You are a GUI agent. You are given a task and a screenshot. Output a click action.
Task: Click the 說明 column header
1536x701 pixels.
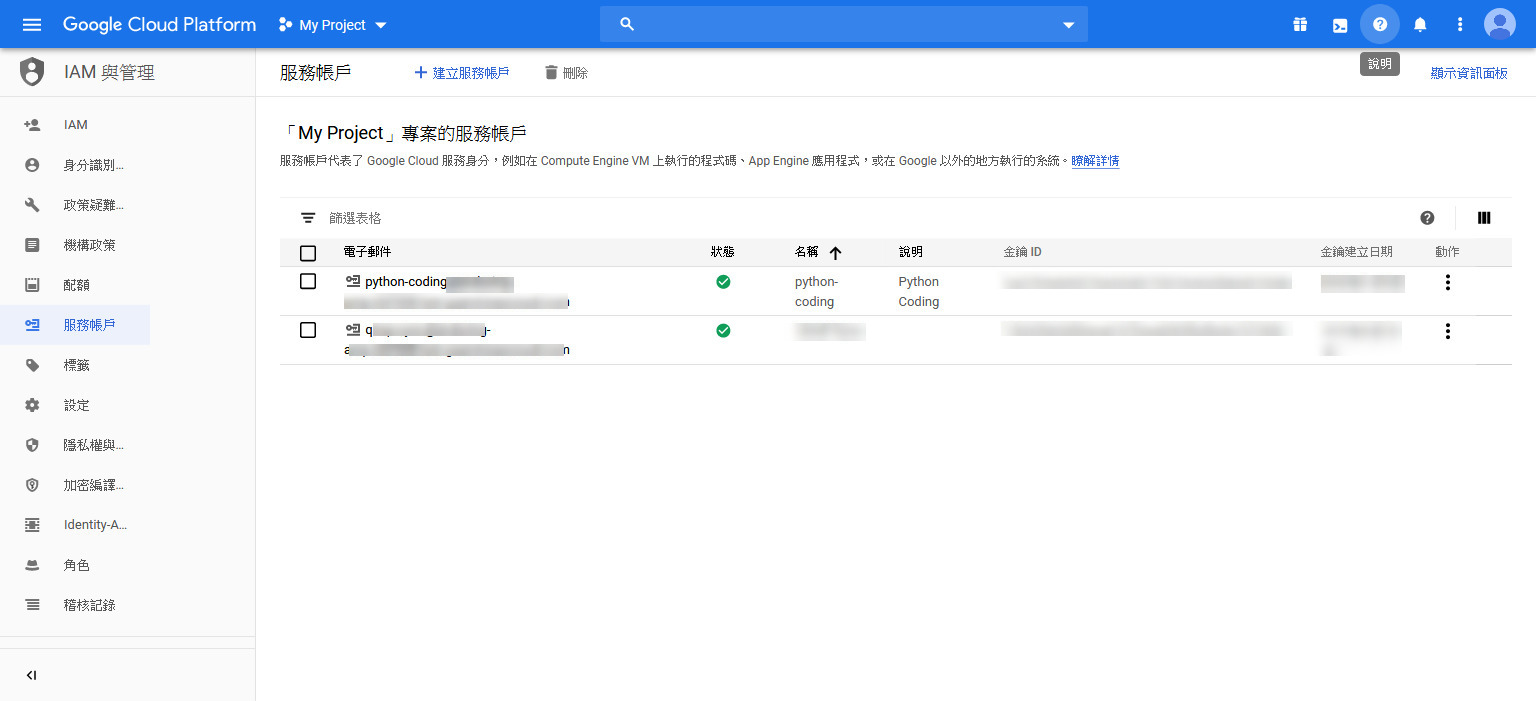point(910,252)
